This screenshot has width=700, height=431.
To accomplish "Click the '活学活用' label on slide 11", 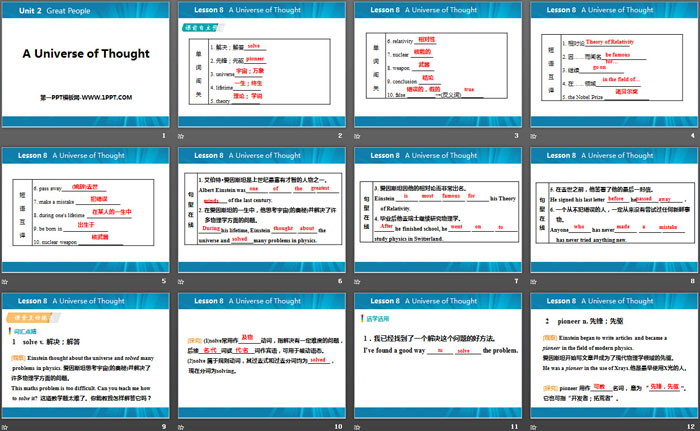I will click(372, 315).
